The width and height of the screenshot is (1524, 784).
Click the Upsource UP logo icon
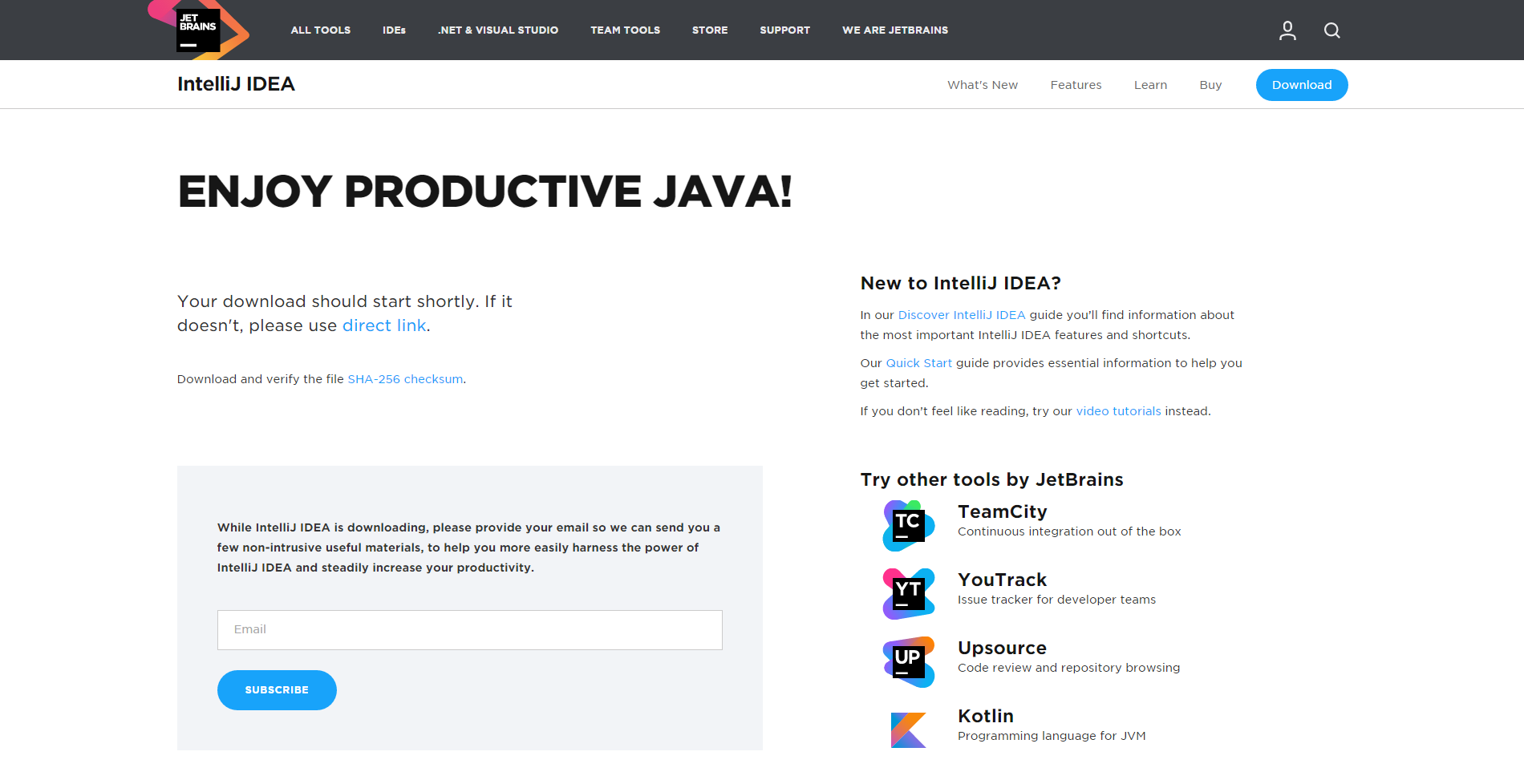point(909,662)
